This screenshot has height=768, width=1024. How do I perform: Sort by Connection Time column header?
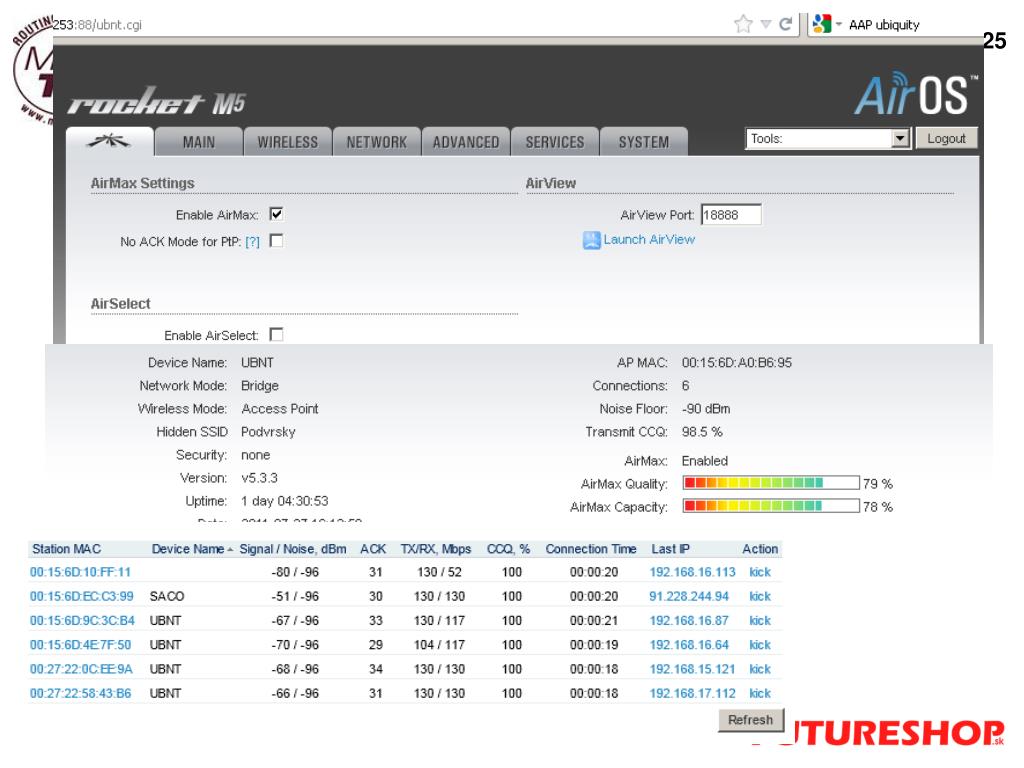[x=591, y=549]
